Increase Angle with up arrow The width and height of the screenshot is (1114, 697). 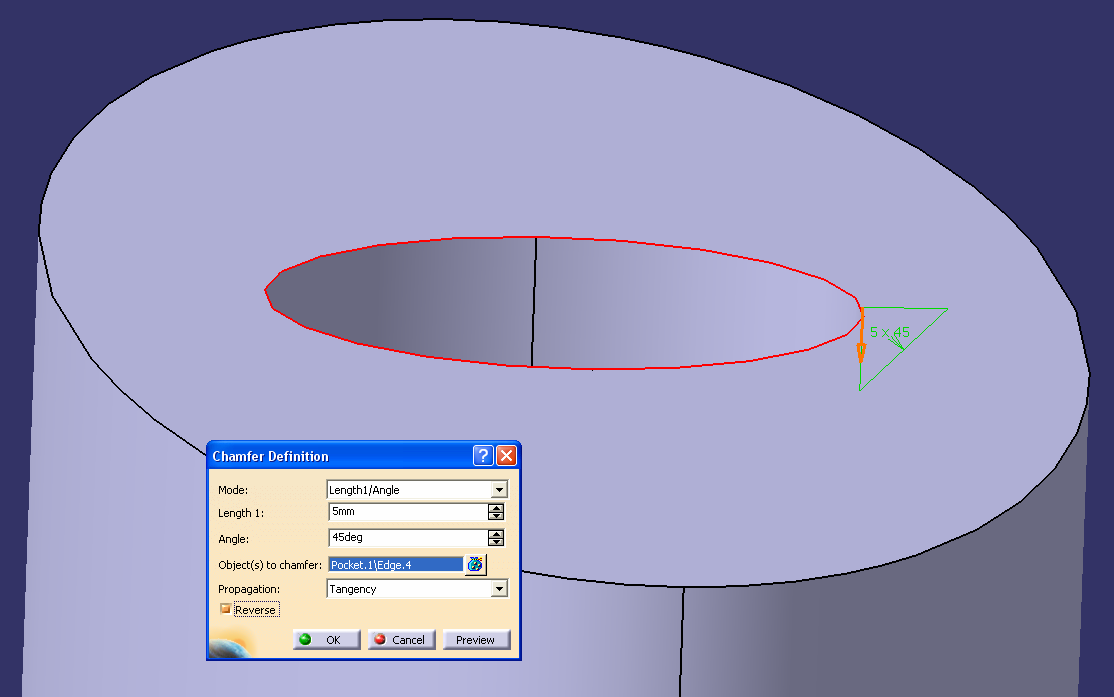[496, 534]
